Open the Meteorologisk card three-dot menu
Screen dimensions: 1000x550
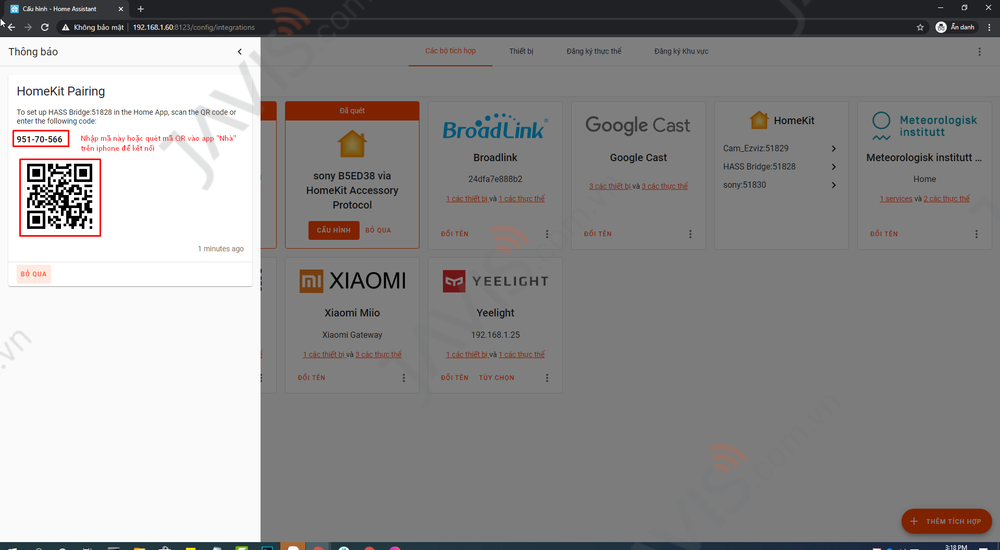tap(976, 234)
